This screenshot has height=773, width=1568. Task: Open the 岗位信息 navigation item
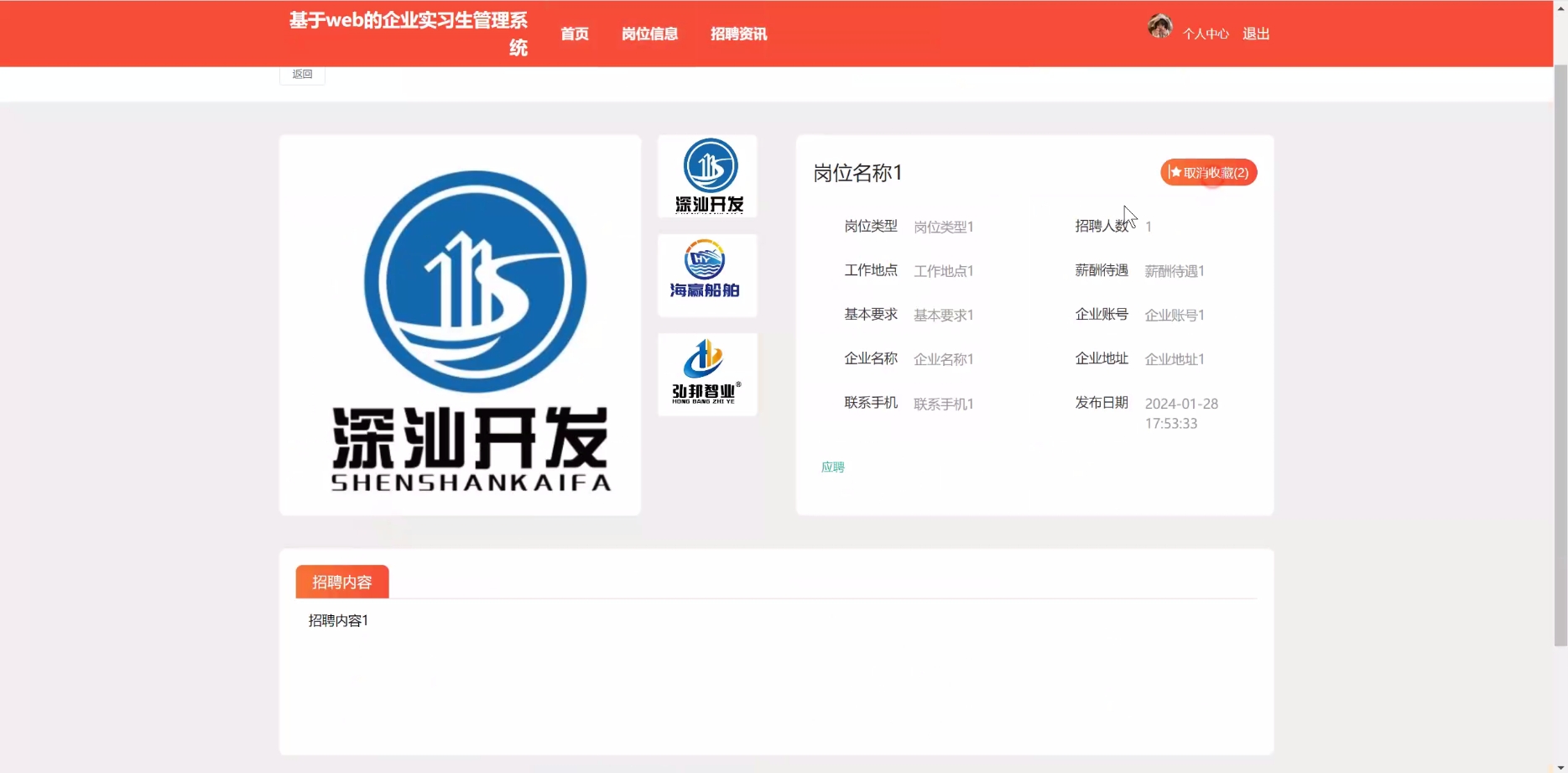click(649, 34)
